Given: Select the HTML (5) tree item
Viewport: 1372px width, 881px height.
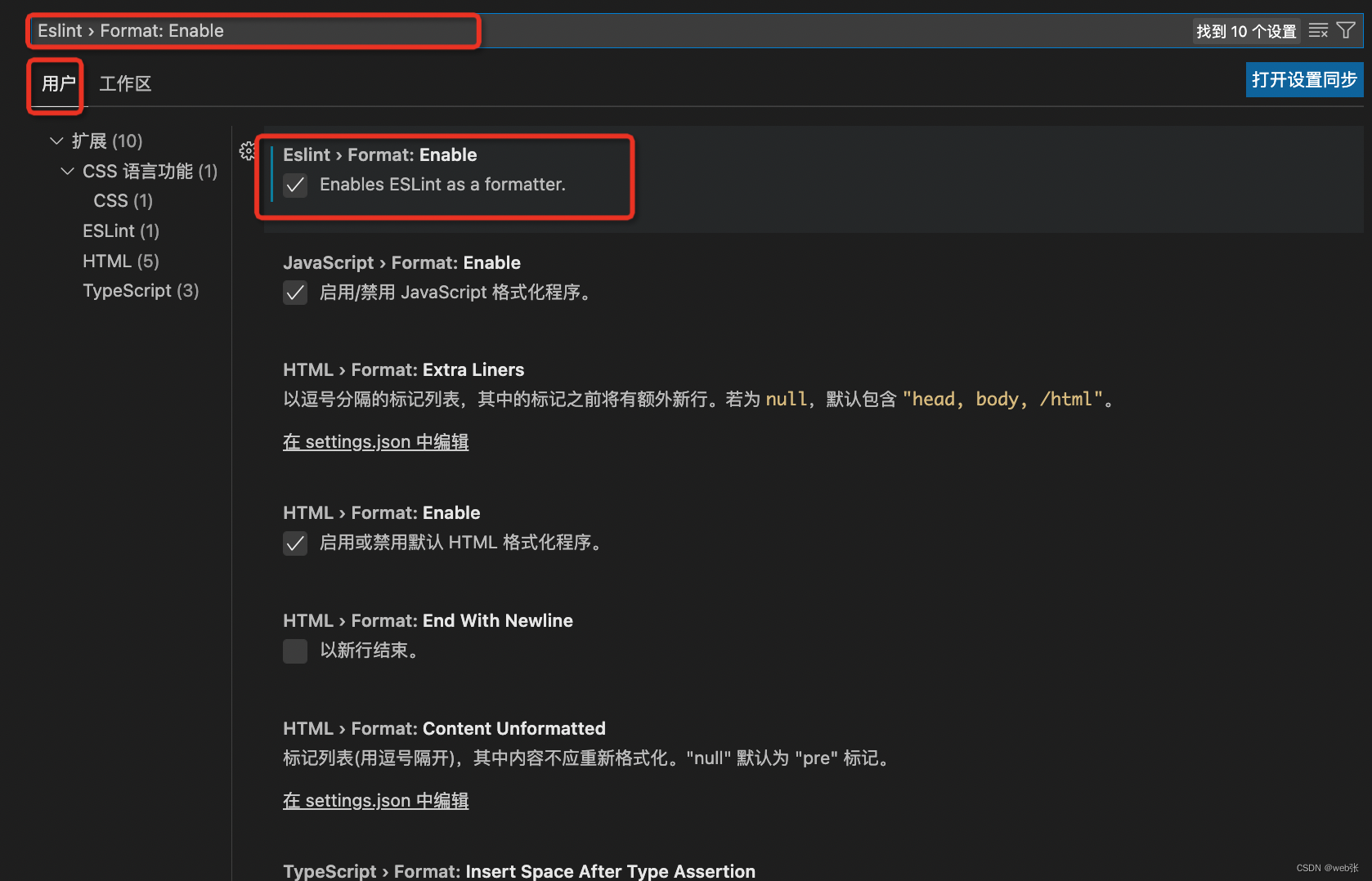Looking at the screenshot, I should point(121,262).
